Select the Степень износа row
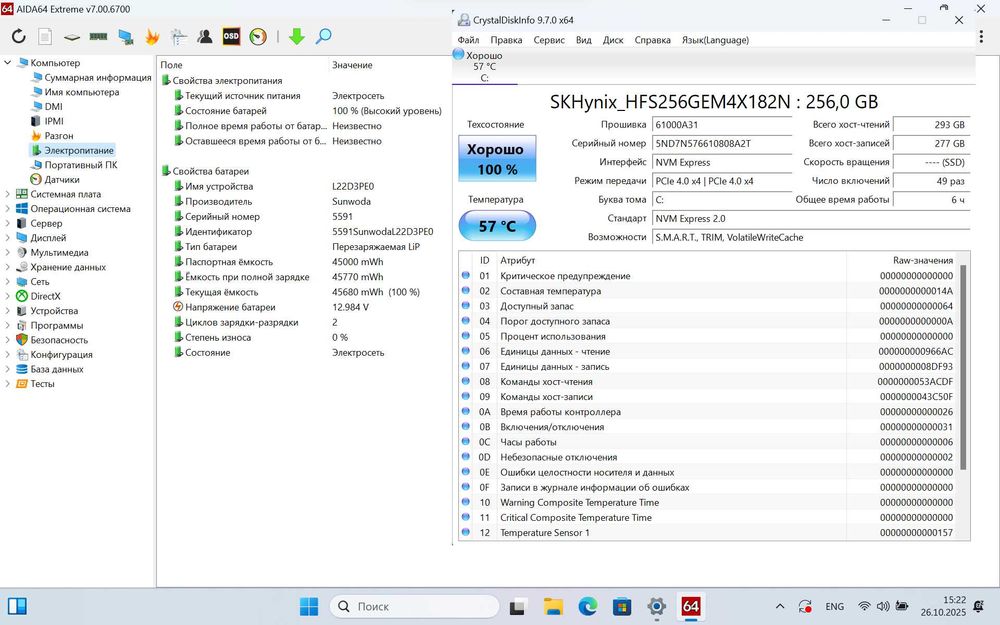Screen dimensions: 1000x625 tap(303, 337)
